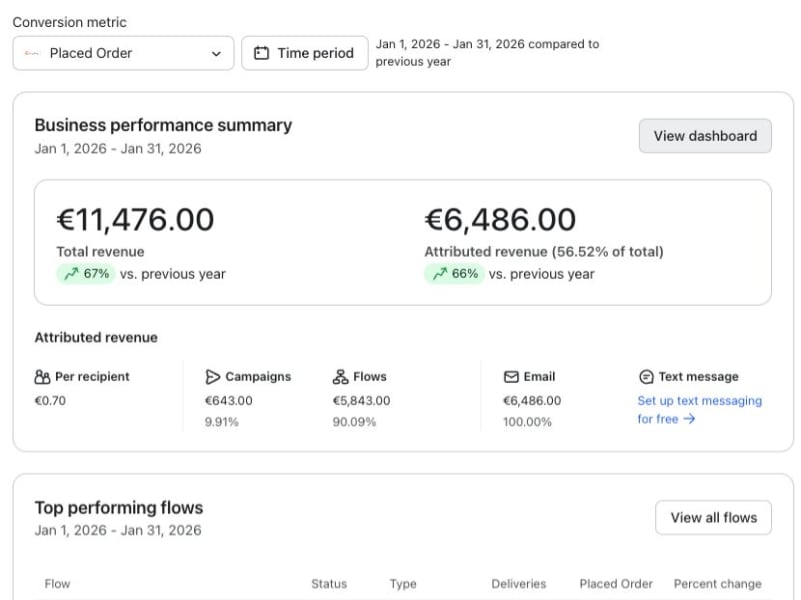Click the 'Business performance summary' heading

(x=163, y=125)
